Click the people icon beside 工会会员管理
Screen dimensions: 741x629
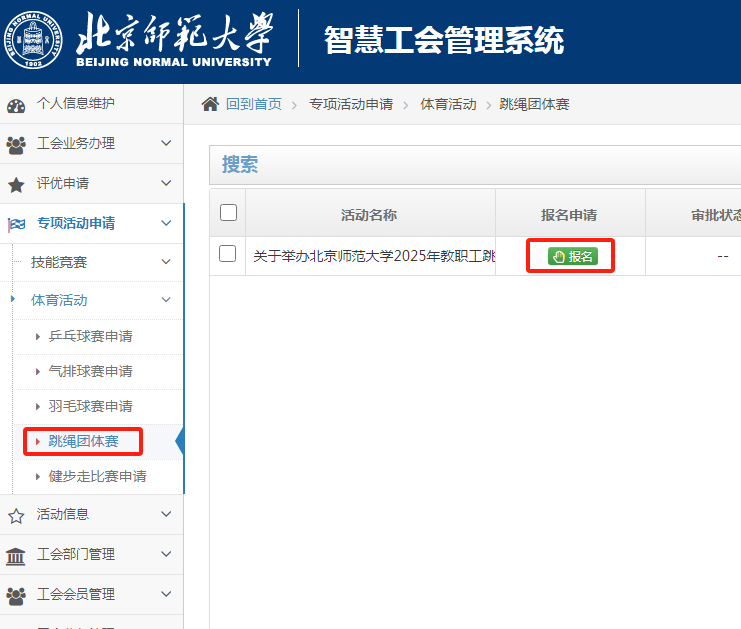click(x=16, y=596)
